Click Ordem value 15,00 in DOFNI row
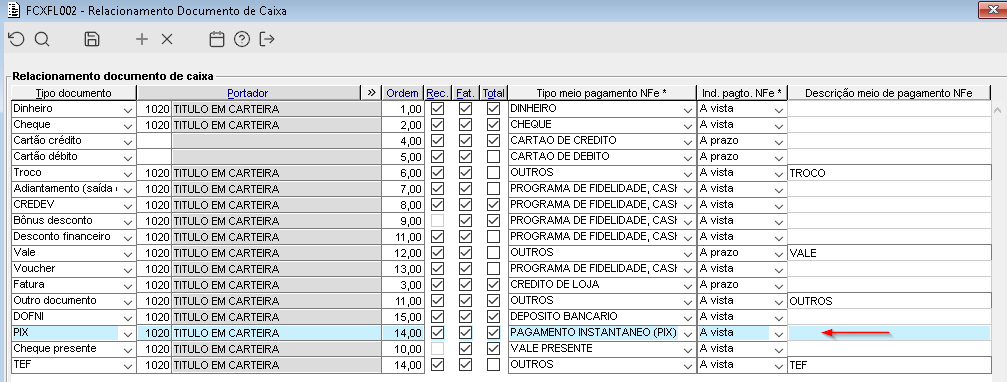1007x382 pixels. click(403, 317)
